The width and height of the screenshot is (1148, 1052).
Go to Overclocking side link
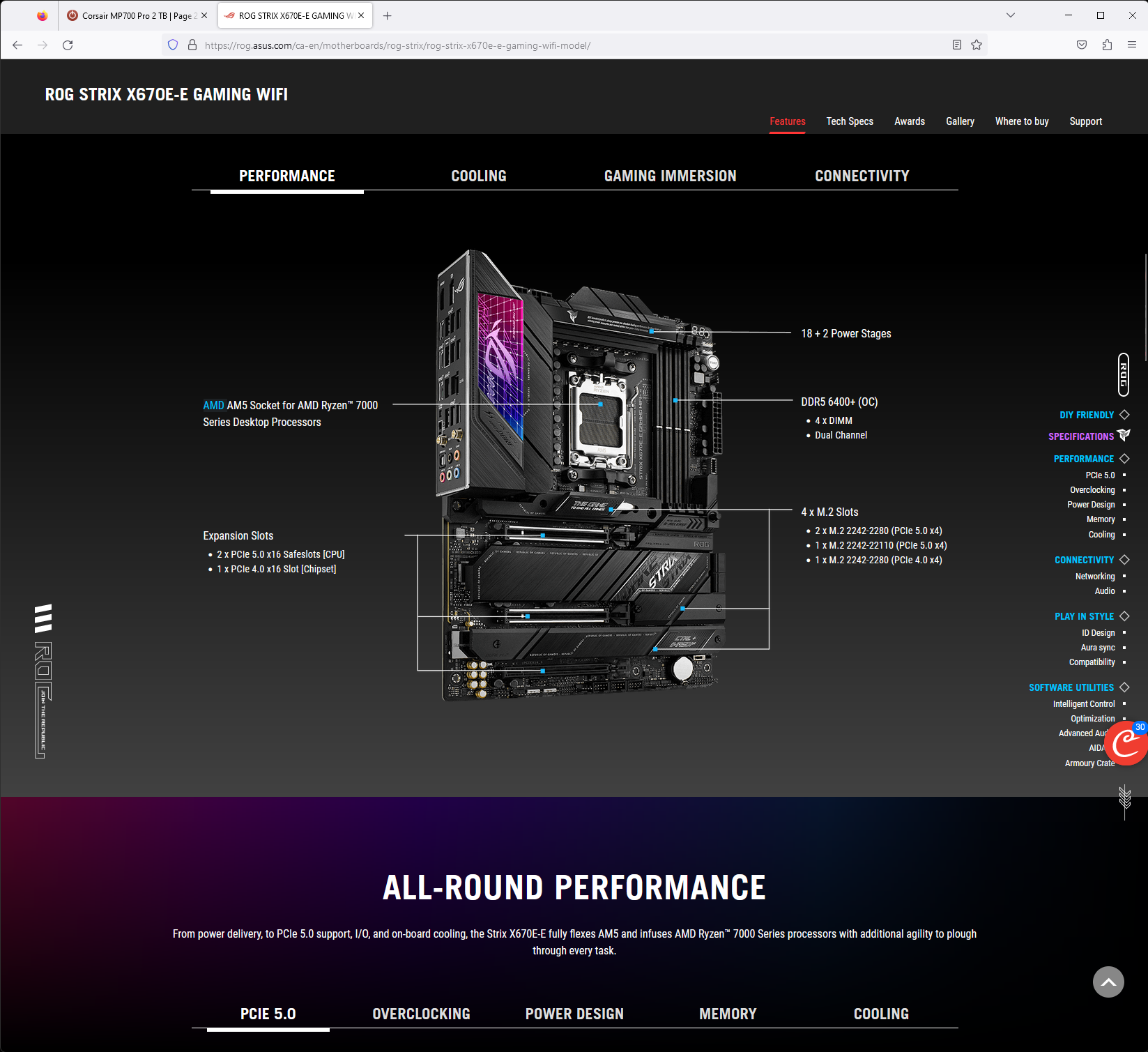point(1092,490)
